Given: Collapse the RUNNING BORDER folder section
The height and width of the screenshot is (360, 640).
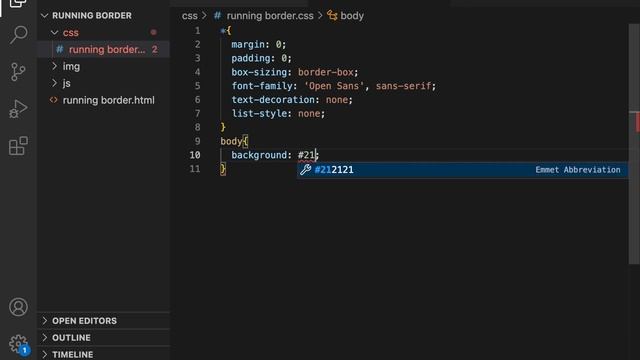Looking at the screenshot, I should tap(44, 16).
